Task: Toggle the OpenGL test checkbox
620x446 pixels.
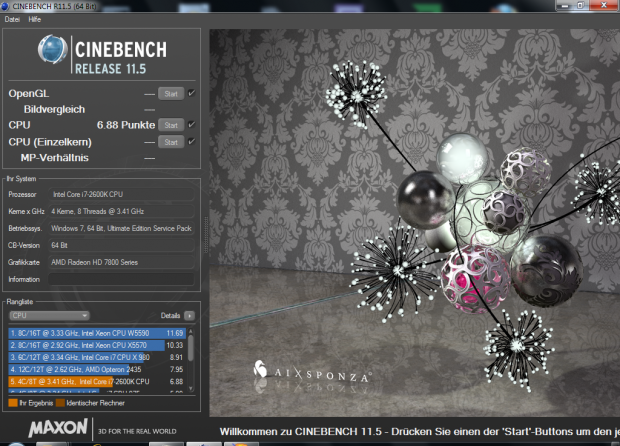Action: coord(191,93)
